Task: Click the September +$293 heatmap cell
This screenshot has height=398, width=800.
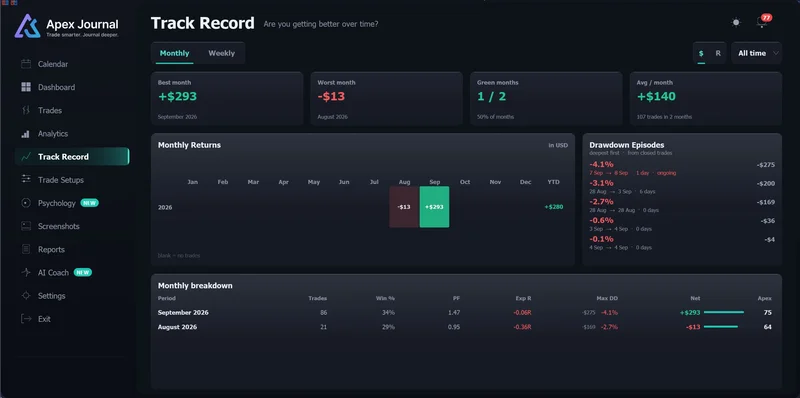Action: pos(434,207)
